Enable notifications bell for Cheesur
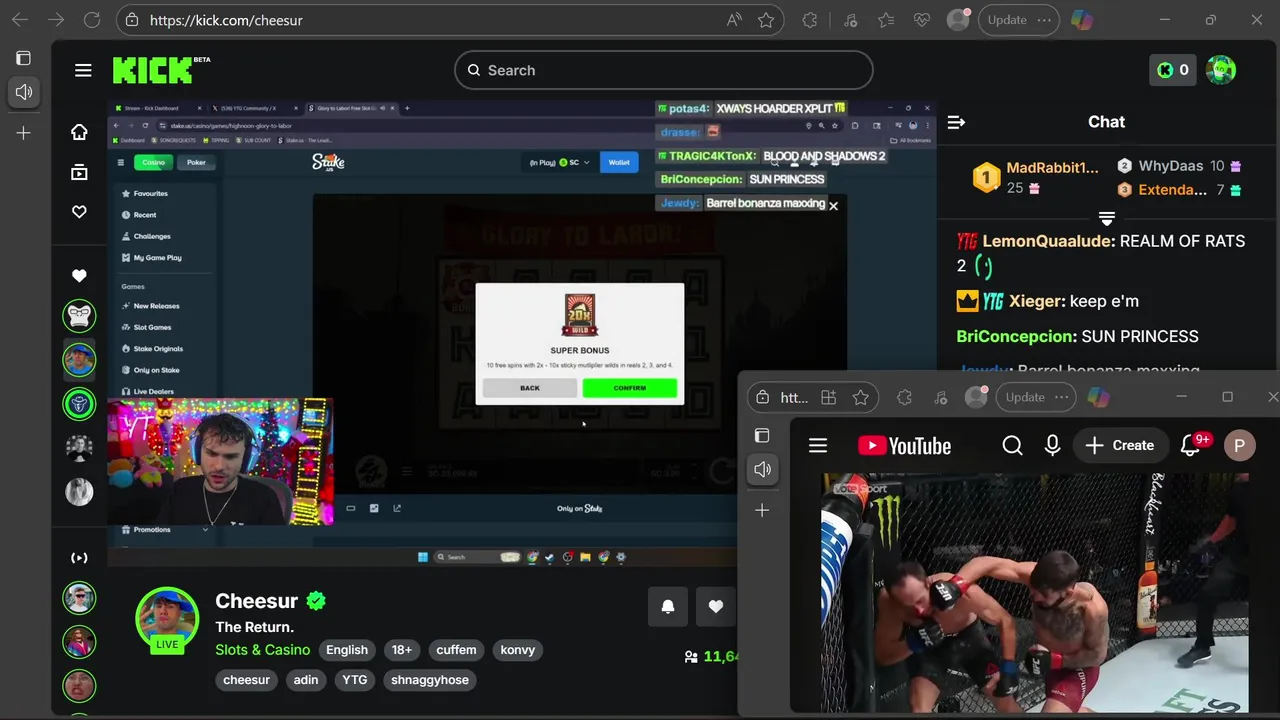Screen dimensions: 1280x720 (x=668, y=606)
